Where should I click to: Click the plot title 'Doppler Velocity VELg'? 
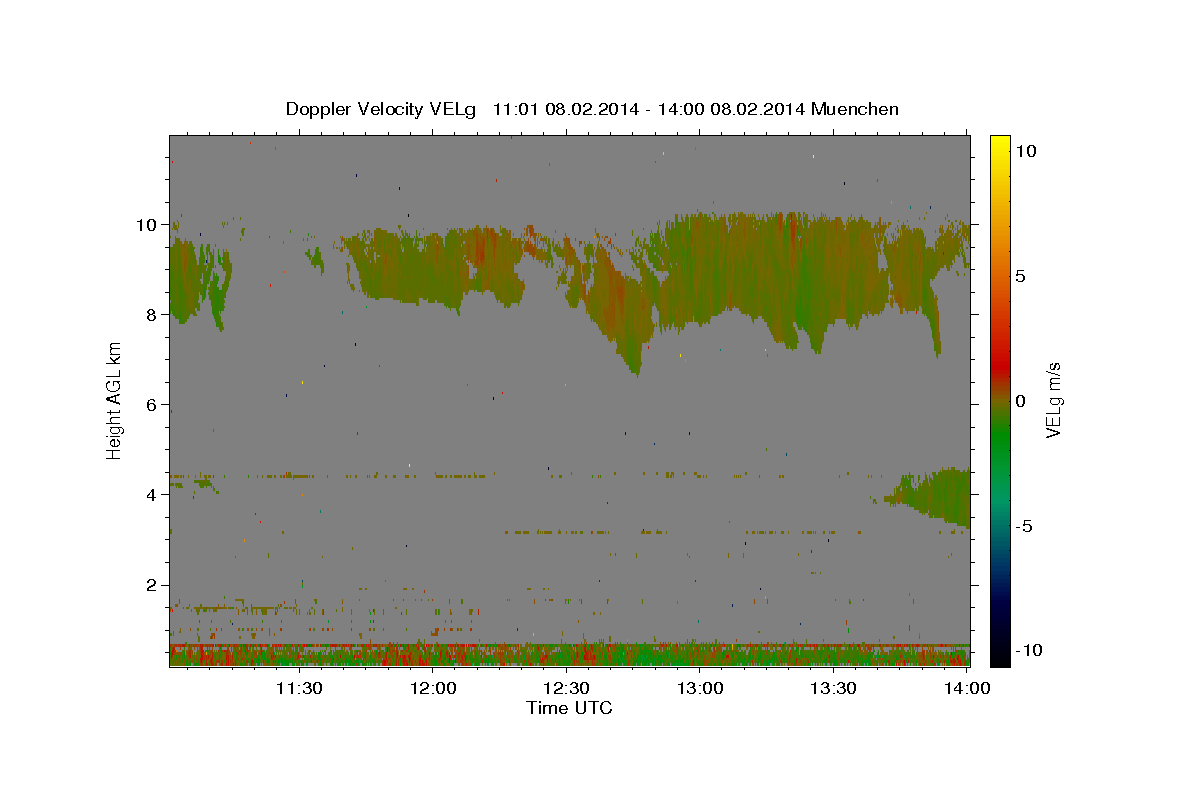(383, 109)
